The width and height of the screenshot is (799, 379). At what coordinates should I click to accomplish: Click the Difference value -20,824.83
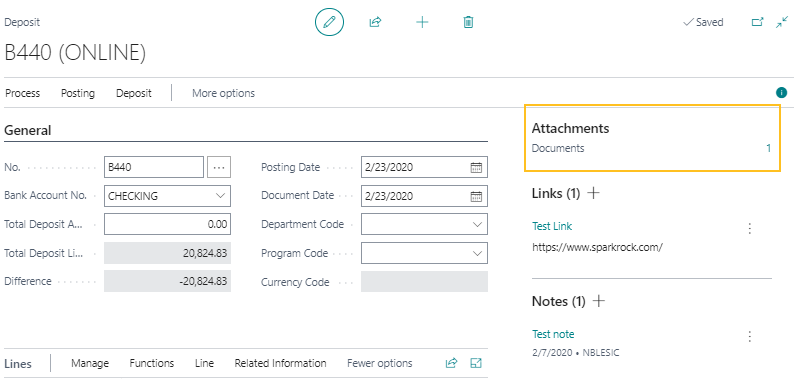[167, 281]
